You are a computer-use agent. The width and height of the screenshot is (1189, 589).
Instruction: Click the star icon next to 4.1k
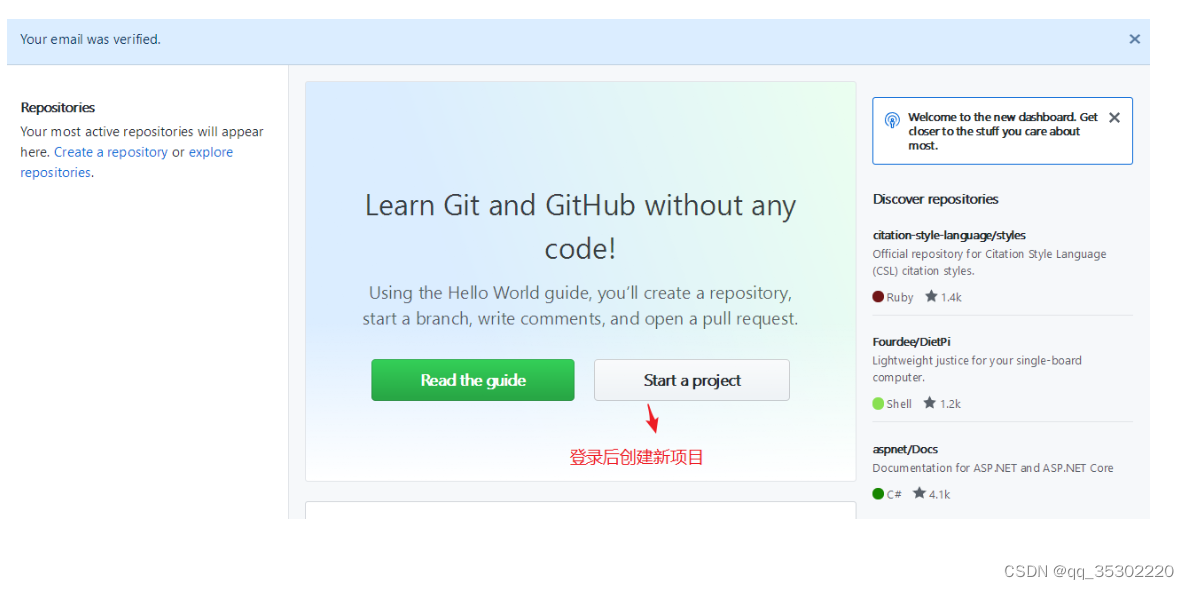pyautogui.click(x=919, y=493)
